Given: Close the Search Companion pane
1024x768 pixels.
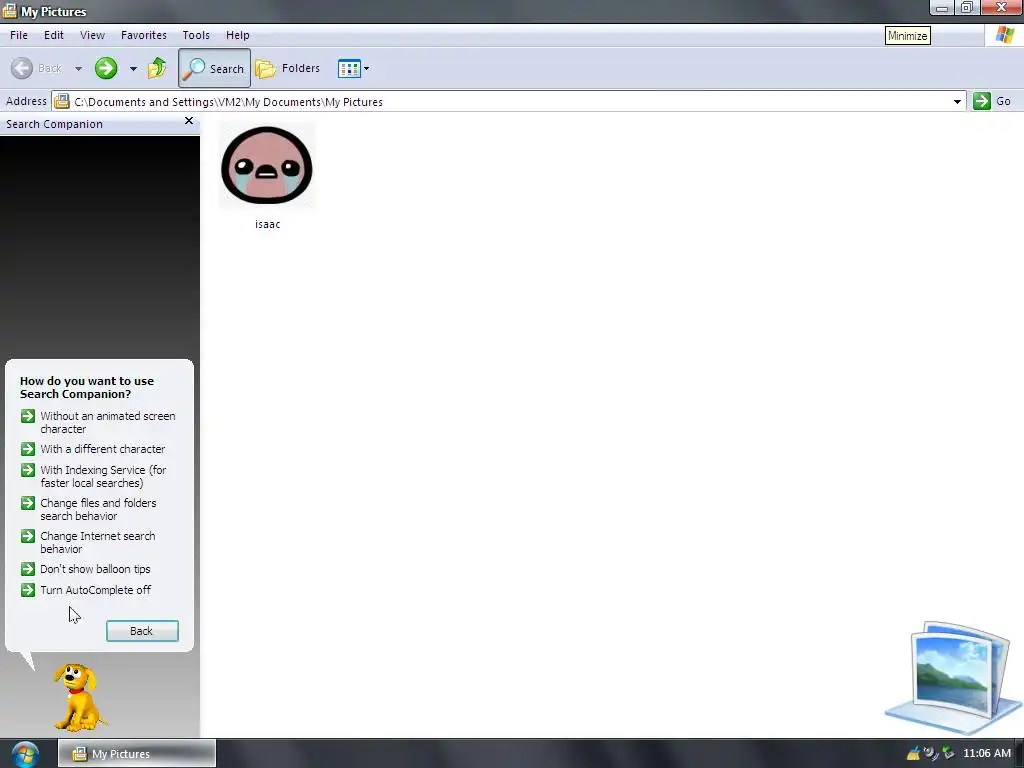Looking at the screenshot, I should 189,121.
